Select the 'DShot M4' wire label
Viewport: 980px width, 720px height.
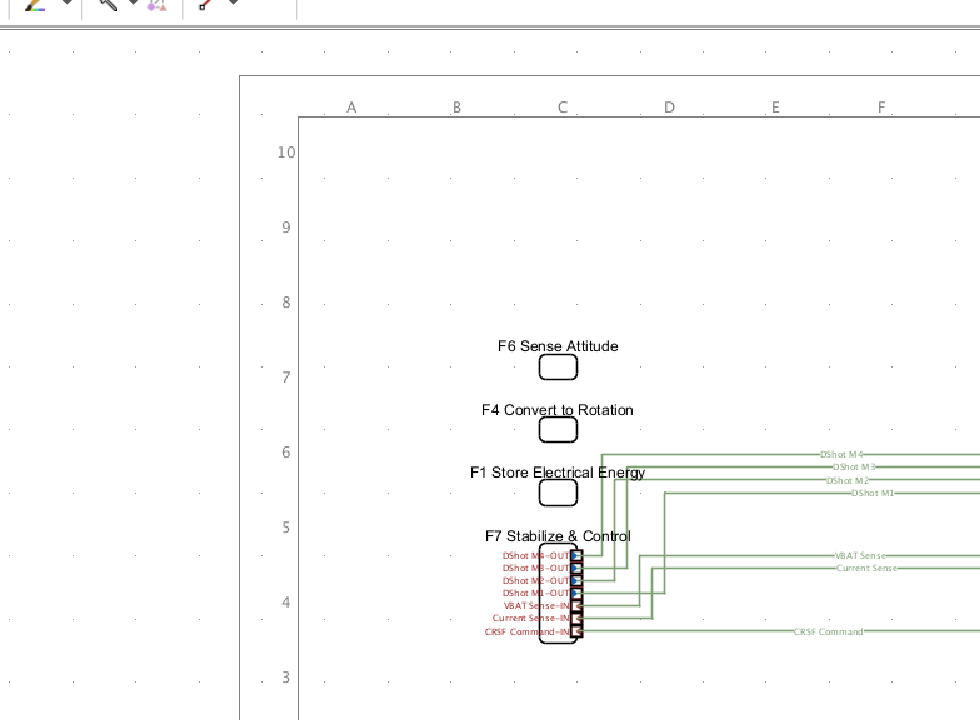click(x=841, y=454)
